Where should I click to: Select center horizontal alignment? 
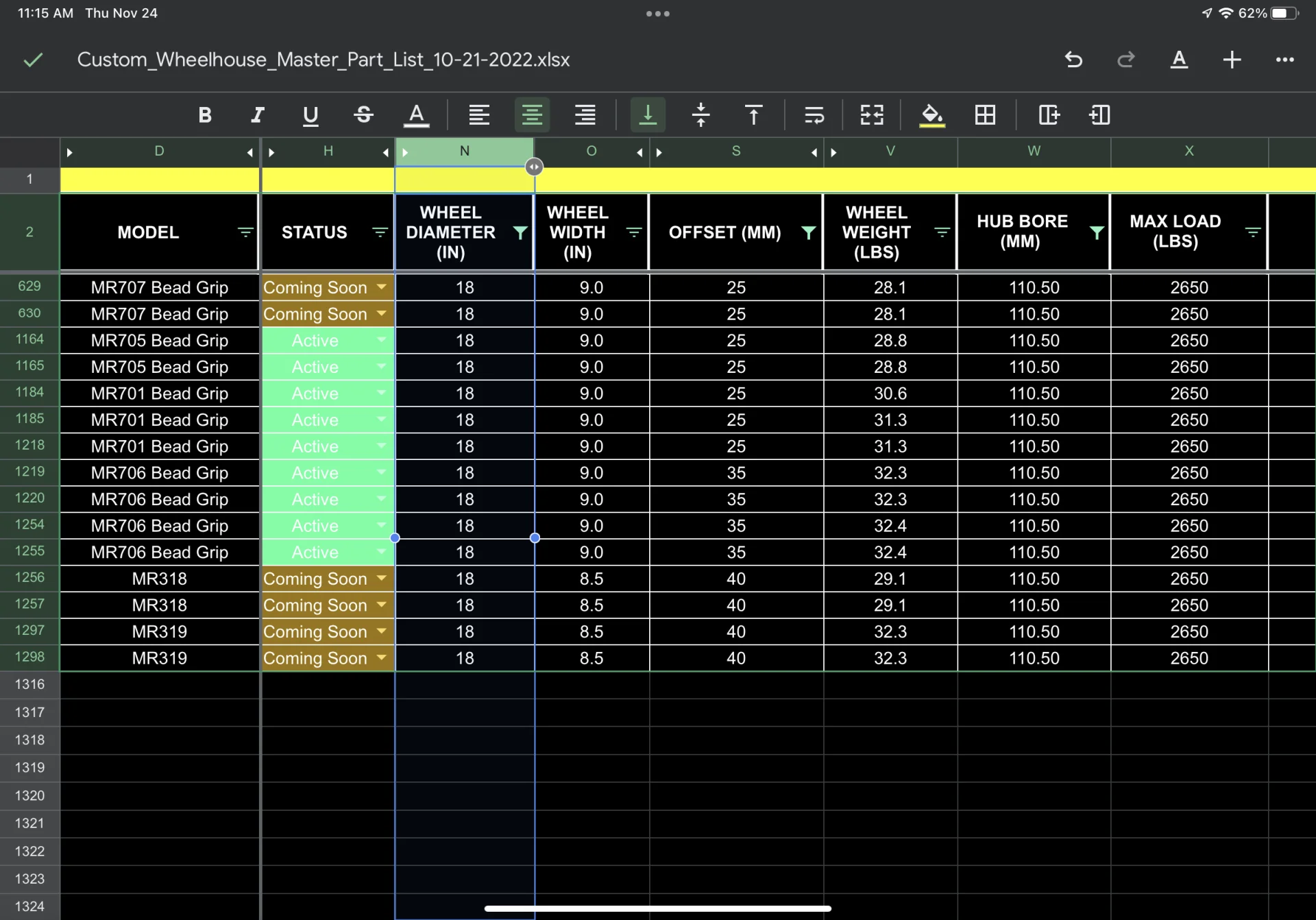(x=532, y=114)
